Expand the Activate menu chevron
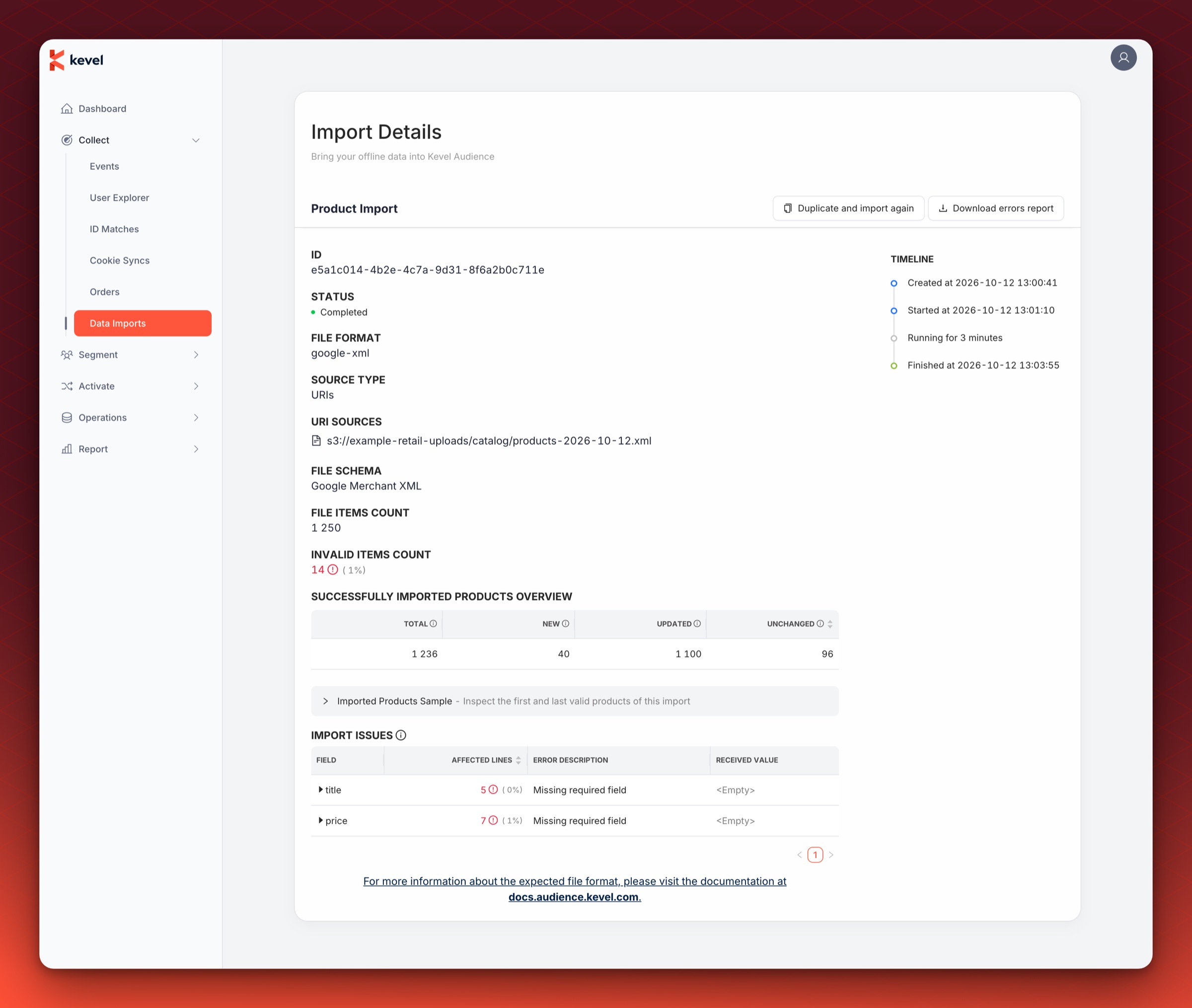This screenshot has height=1008, width=1192. [x=196, y=386]
